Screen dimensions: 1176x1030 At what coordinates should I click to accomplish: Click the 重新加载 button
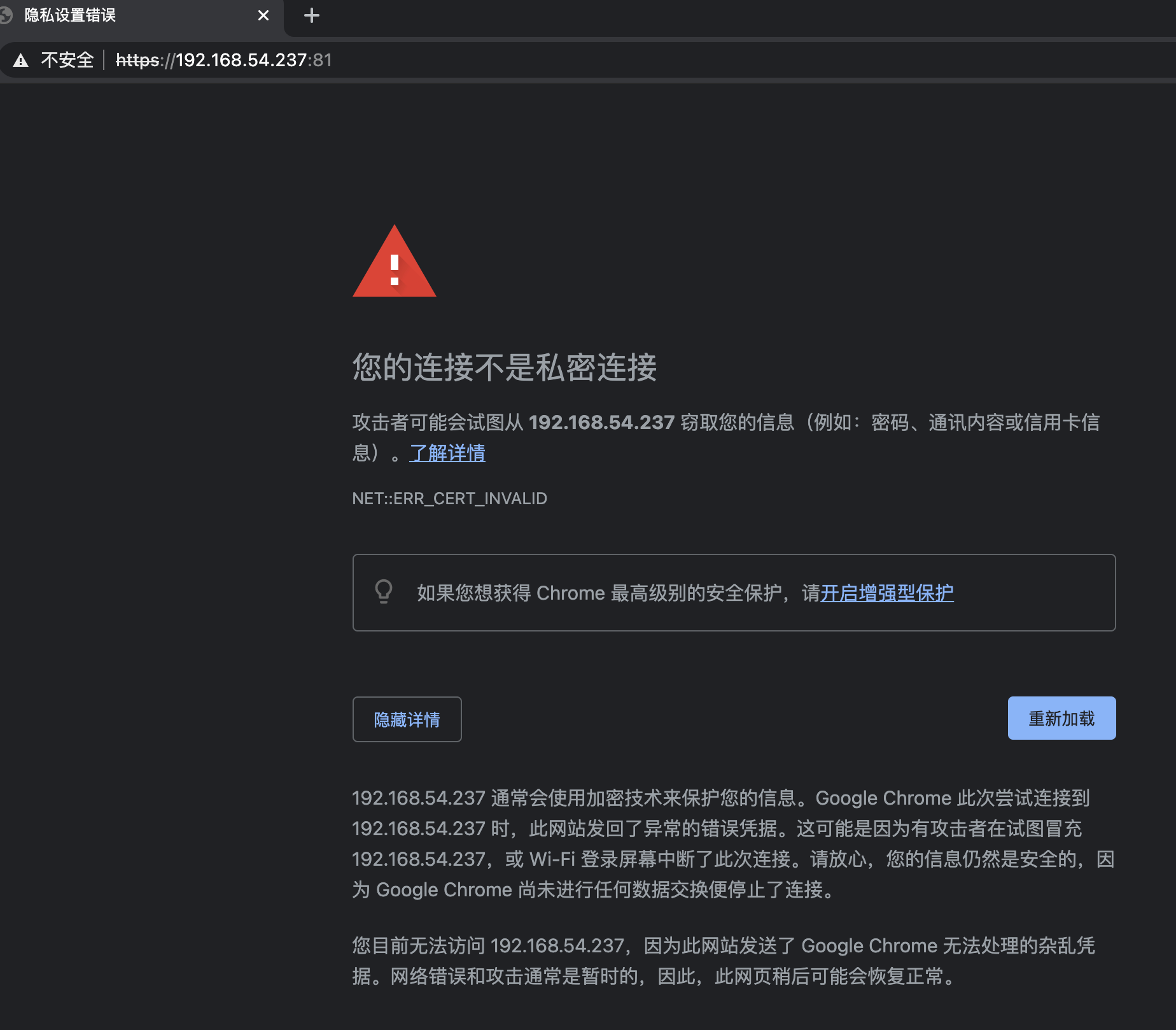coord(1061,718)
